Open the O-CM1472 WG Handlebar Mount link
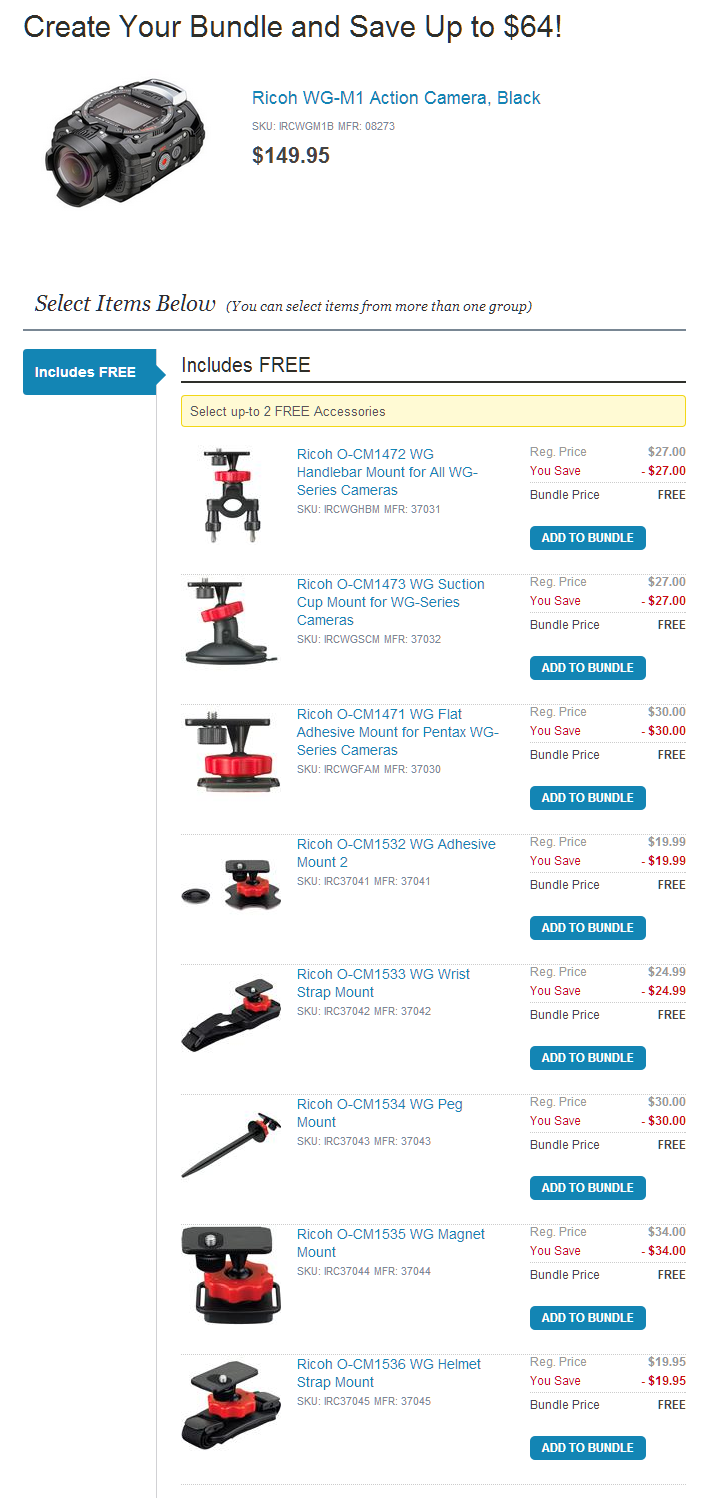 387,472
